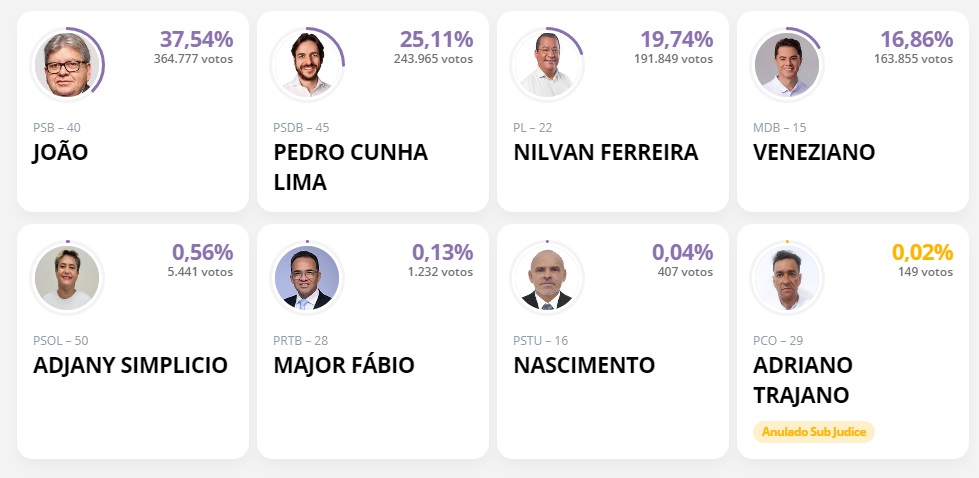Image resolution: width=979 pixels, height=478 pixels.
Task: Select the 25,11% percentage figure
Action: pyautogui.click(x=436, y=39)
